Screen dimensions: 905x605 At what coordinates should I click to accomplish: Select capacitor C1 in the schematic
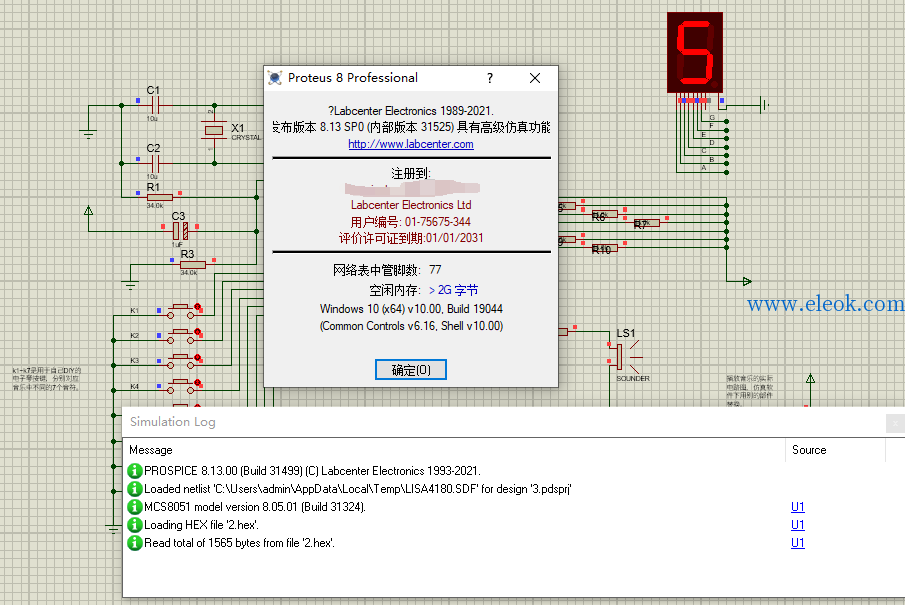pos(155,106)
